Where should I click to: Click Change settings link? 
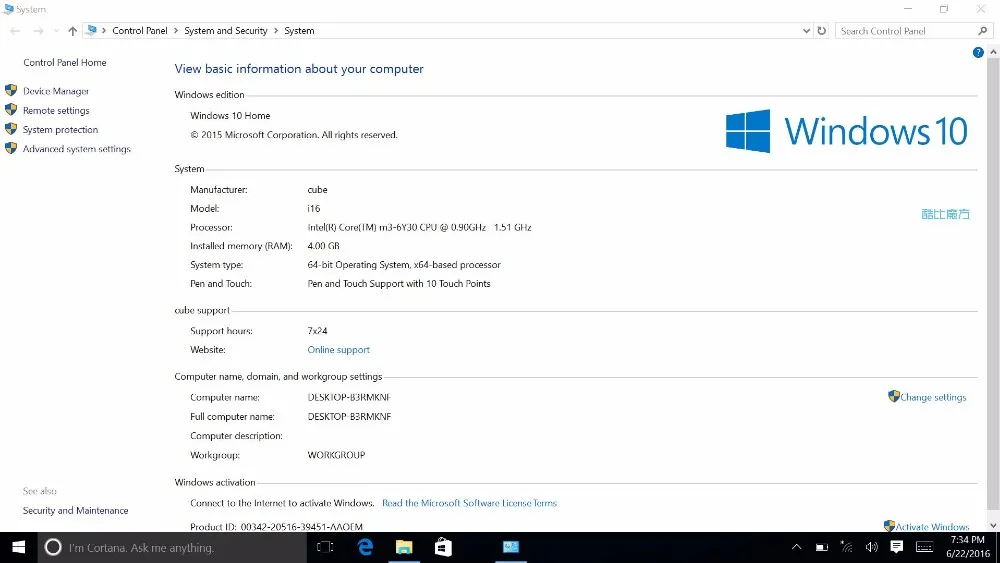tap(933, 397)
